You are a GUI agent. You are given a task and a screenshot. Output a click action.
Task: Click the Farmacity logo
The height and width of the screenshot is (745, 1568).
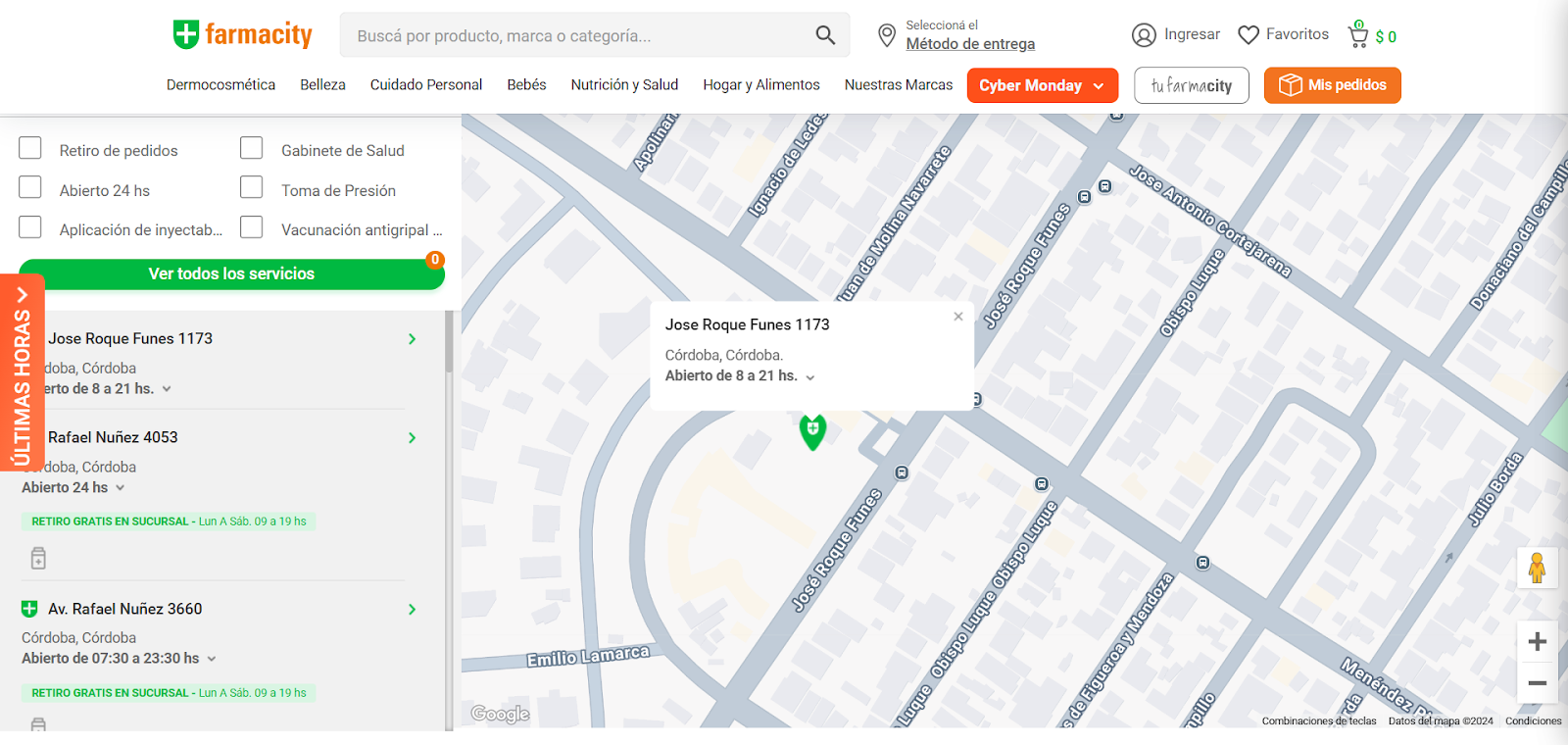point(242,34)
